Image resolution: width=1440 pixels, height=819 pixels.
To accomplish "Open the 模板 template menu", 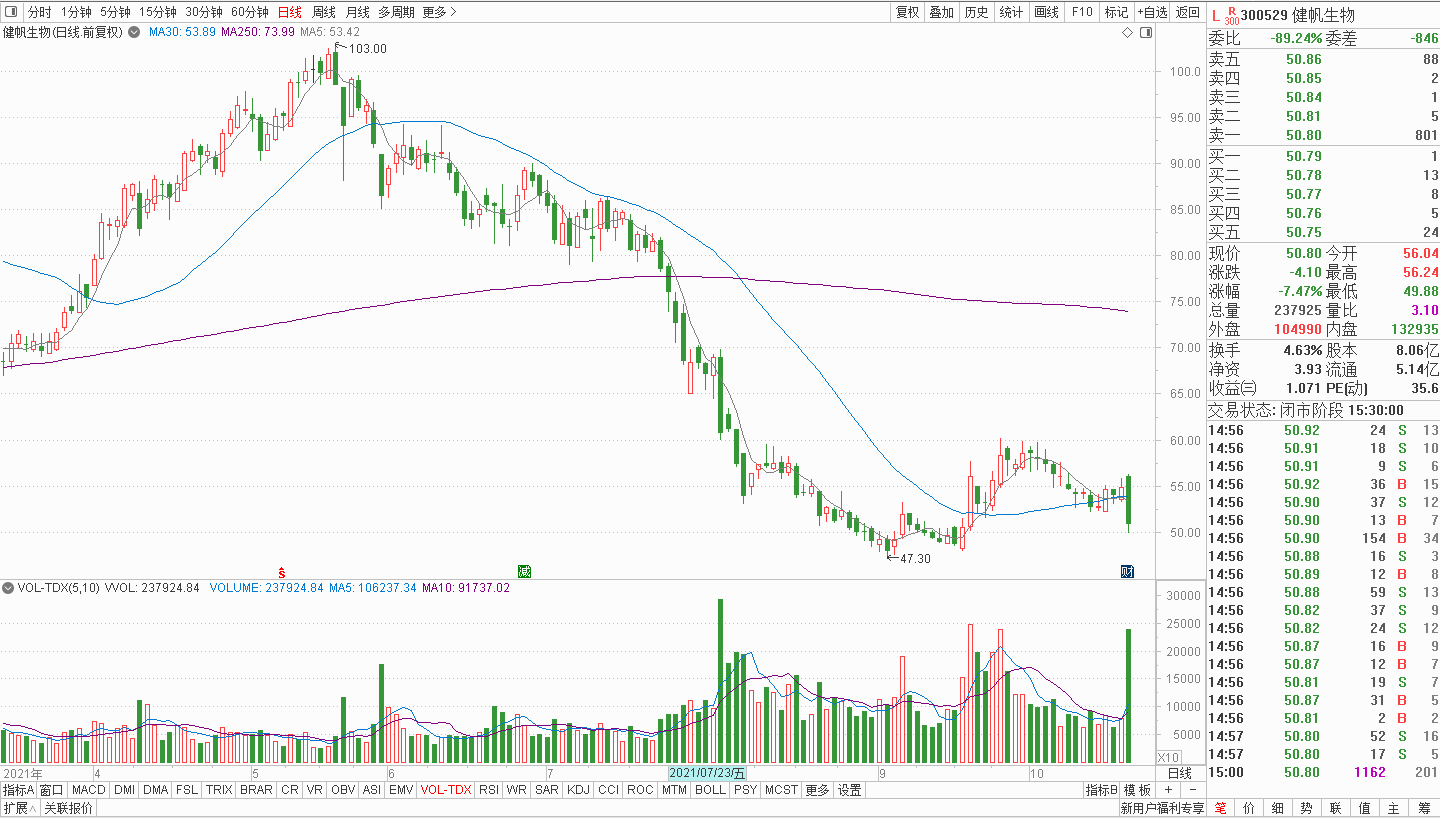I will (x=1136, y=790).
